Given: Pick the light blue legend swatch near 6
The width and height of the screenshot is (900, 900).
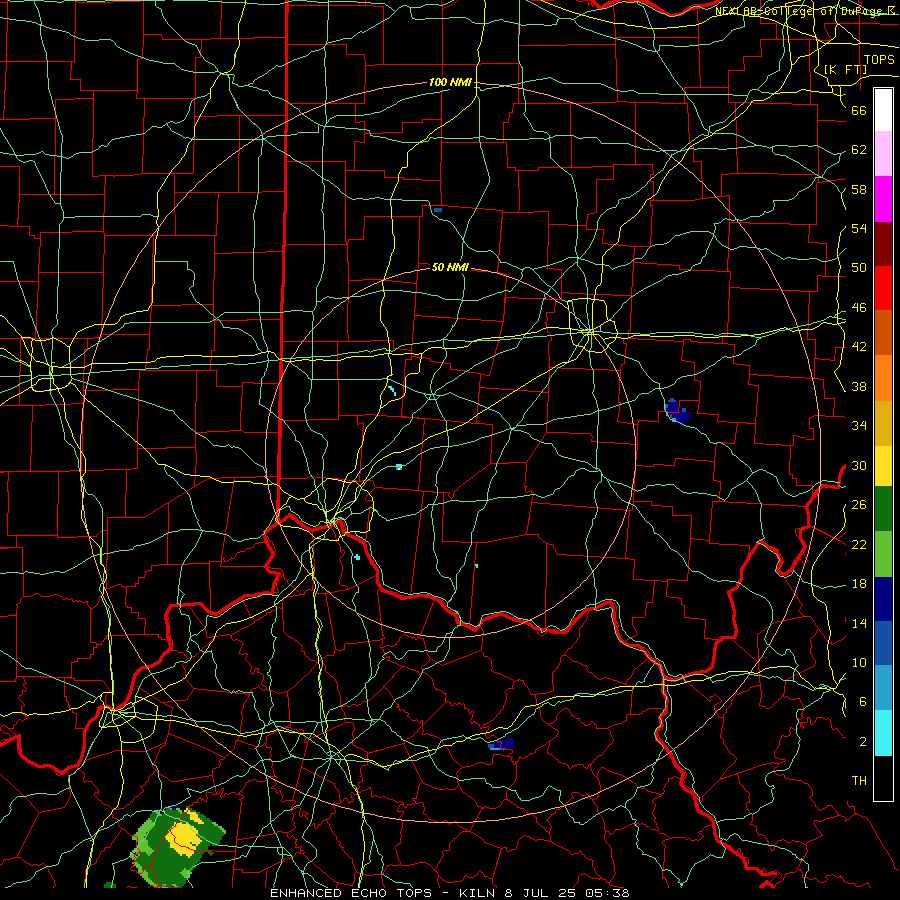Looking at the screenshot, I should 883,688.
